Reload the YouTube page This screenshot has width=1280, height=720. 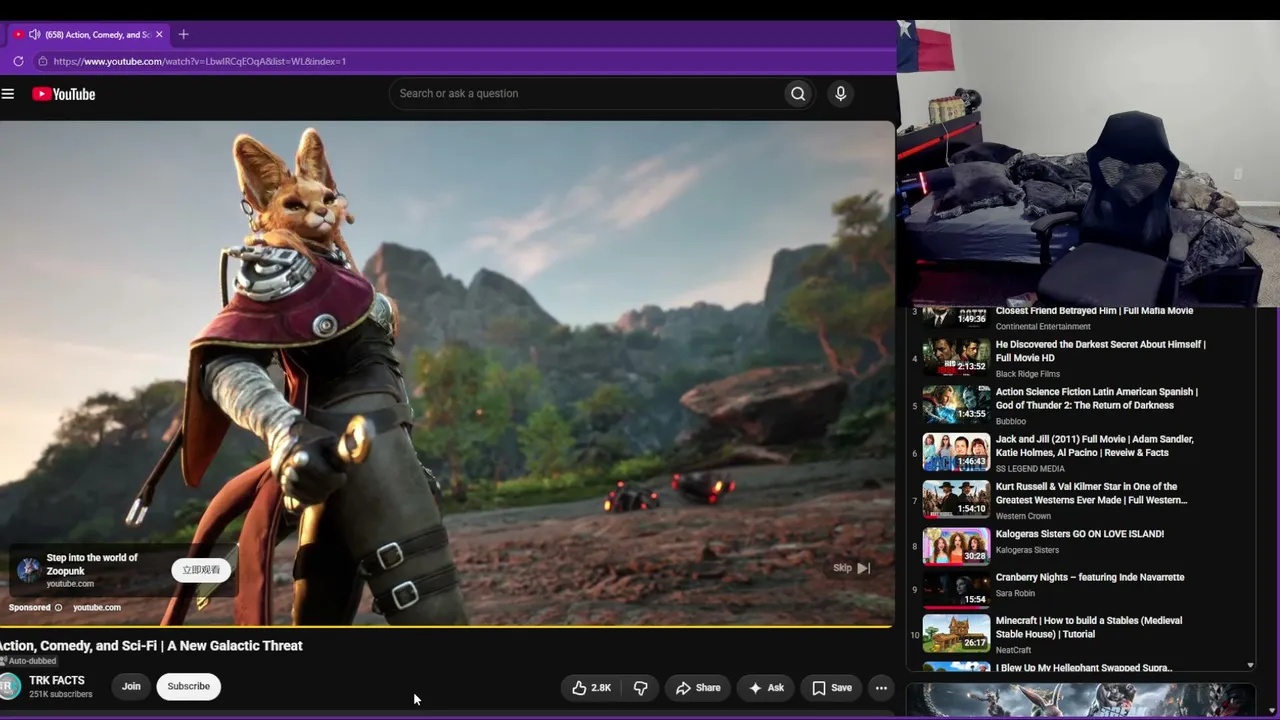pos(18,61)
